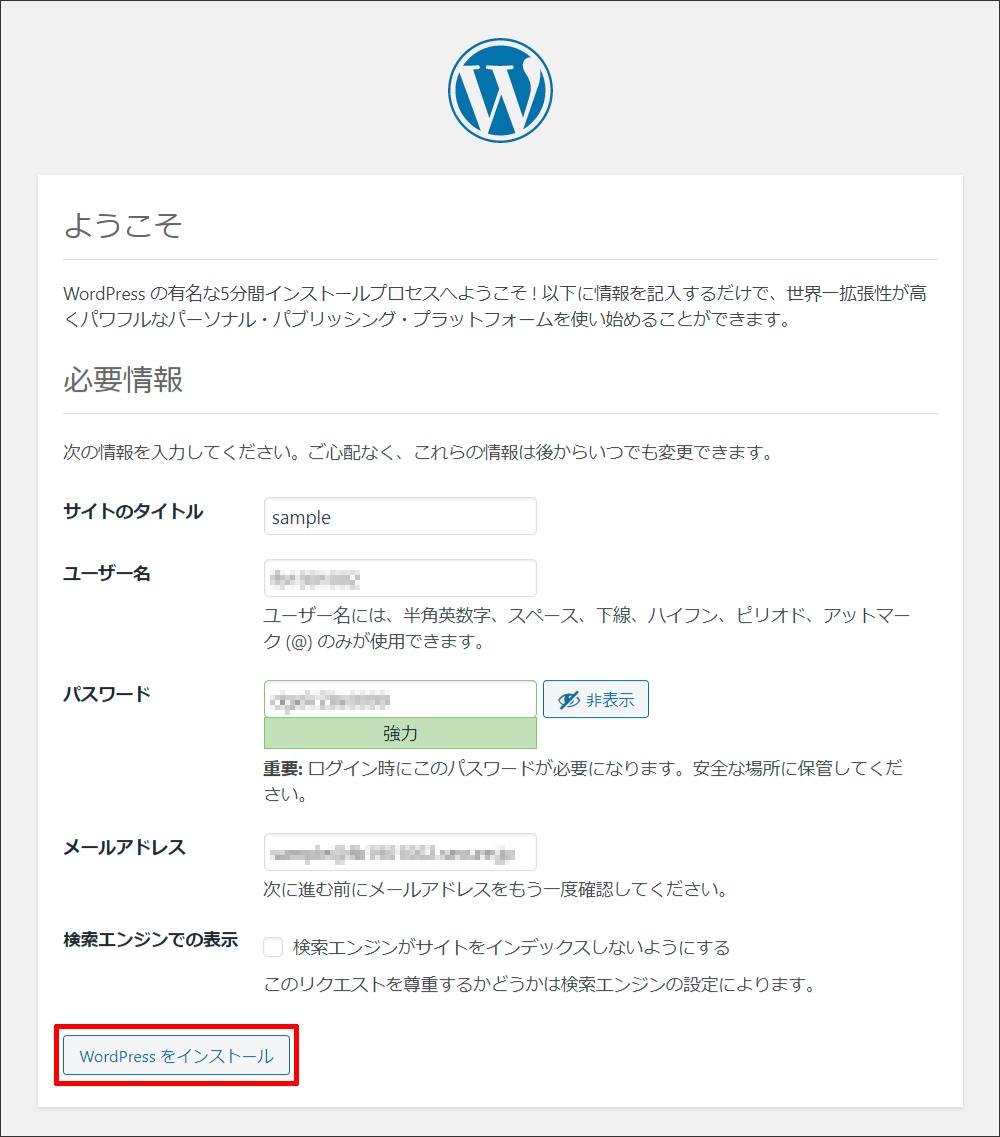Click the username allowed-characters help text
Viewport: 1000px width, 1137px height.
(586, 628)
